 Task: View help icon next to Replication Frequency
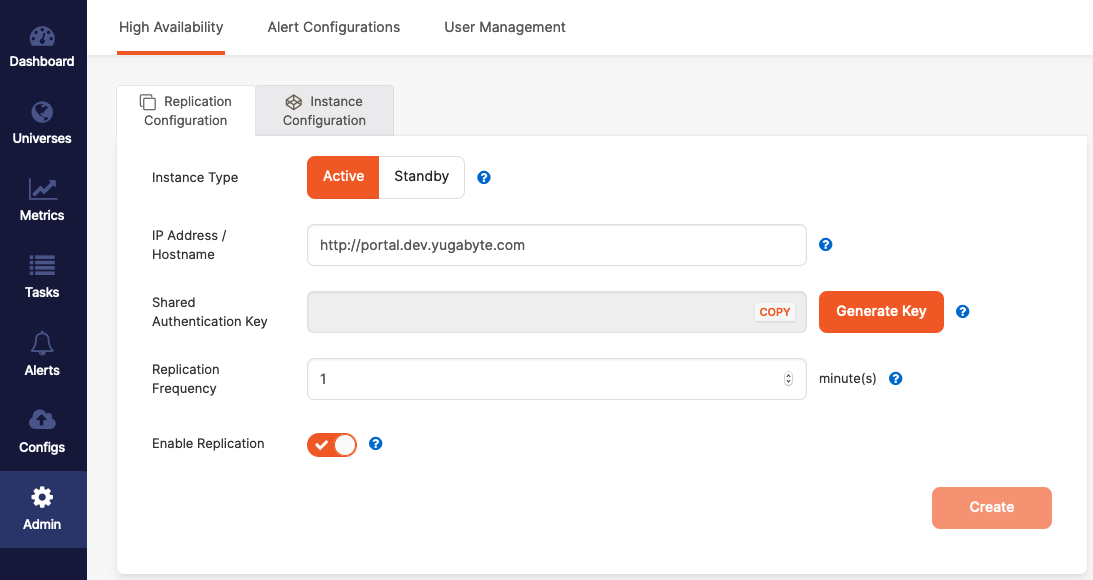pos(895,378)
